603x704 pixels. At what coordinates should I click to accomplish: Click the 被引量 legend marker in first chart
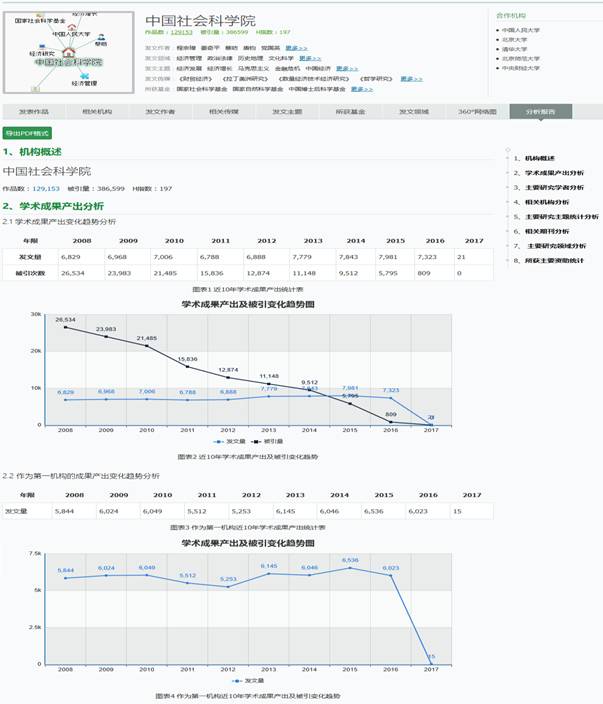pos(256,441)
